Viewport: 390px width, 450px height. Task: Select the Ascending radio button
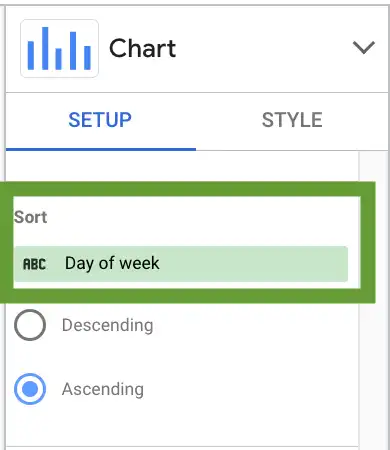(x=30, y=389)
